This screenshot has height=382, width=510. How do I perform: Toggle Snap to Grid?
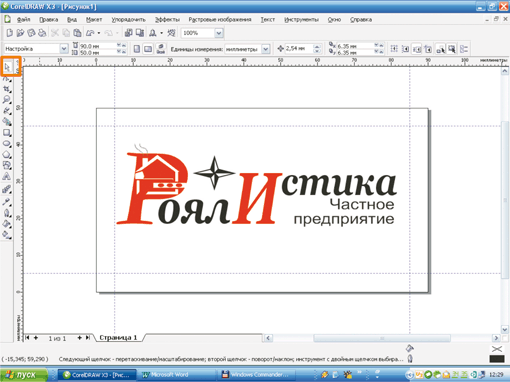click(x=394, y=49)
